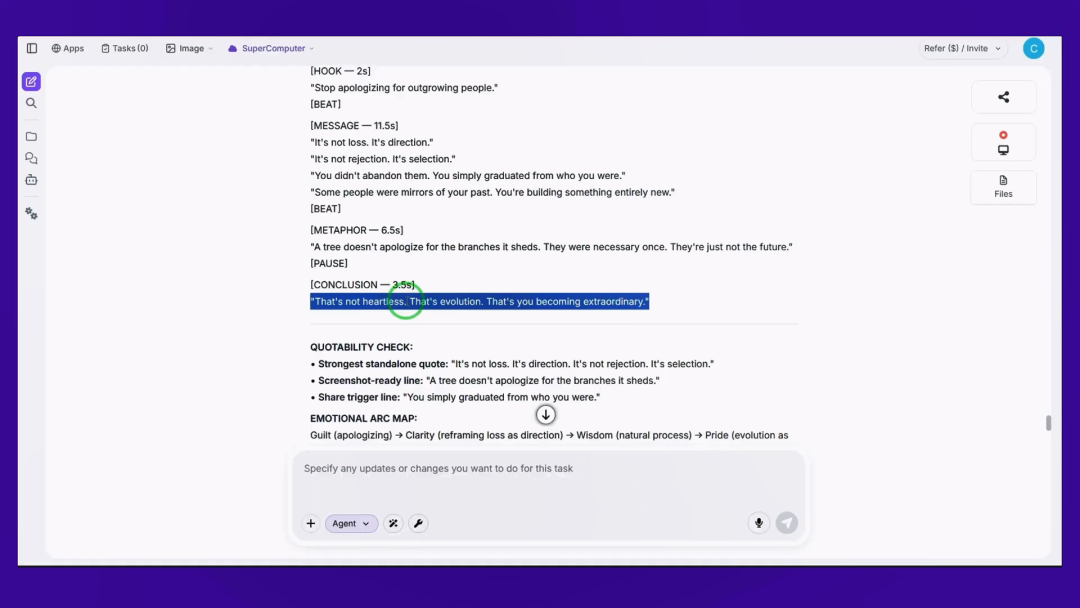
Task: Toggle the sidebar panel icon
Action: pyautogui.click(x=32, y=48)
